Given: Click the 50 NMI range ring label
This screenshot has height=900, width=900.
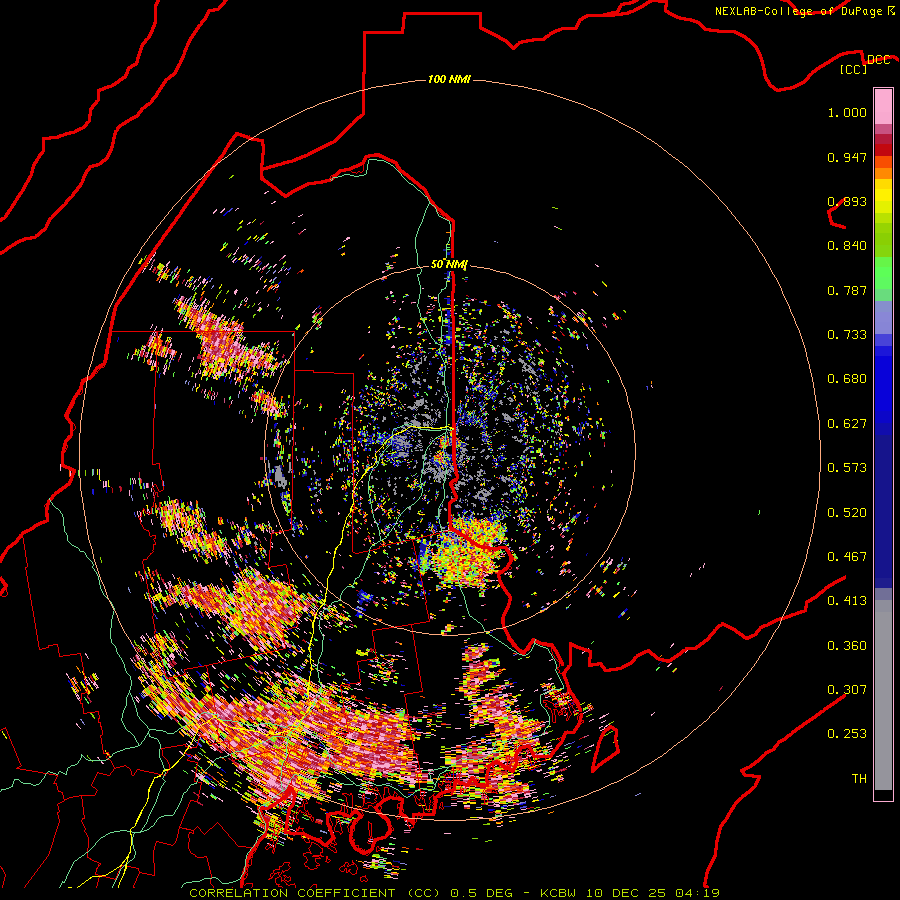Looking at the screenshot, I should [x=449, y=264].
